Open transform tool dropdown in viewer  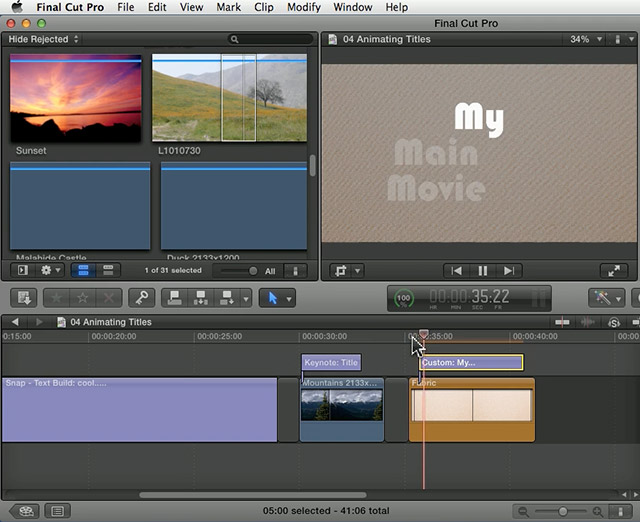[358, 271]
